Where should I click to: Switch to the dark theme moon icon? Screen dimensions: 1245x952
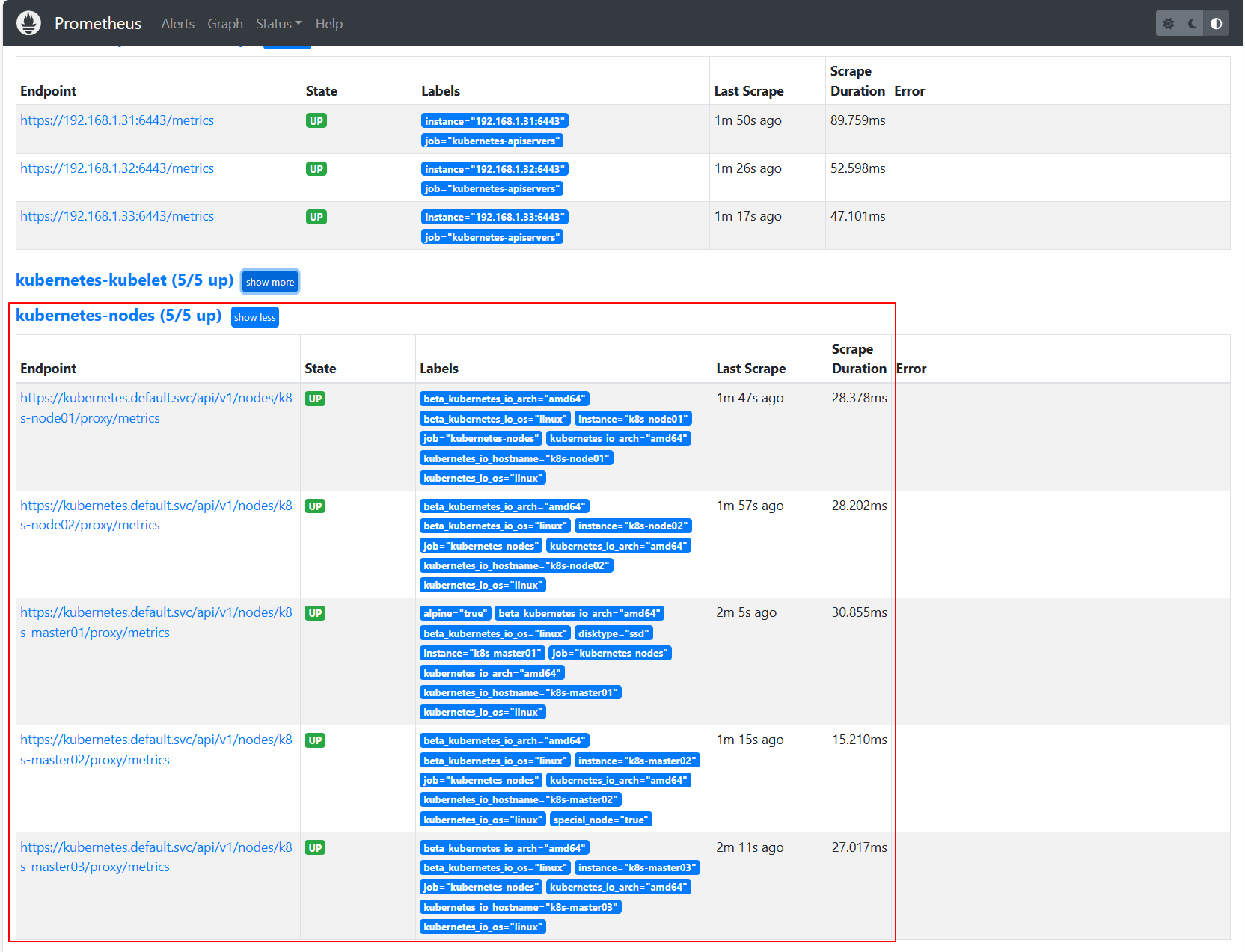coord(1193,24)
